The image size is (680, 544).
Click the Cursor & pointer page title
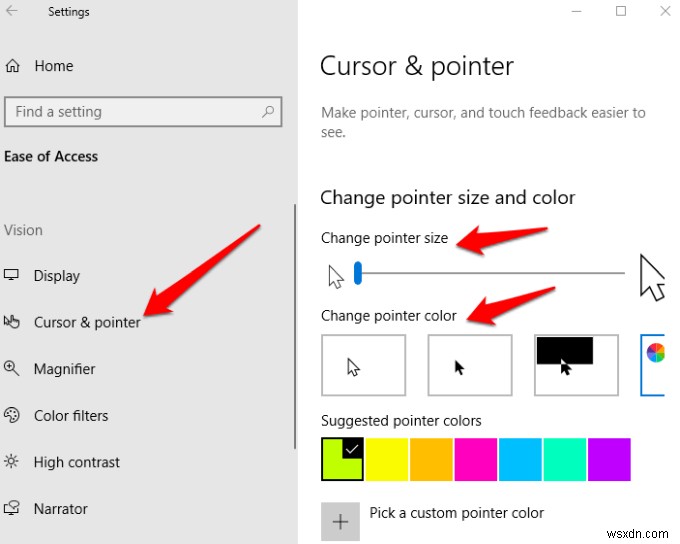click(x=417, y=66)
